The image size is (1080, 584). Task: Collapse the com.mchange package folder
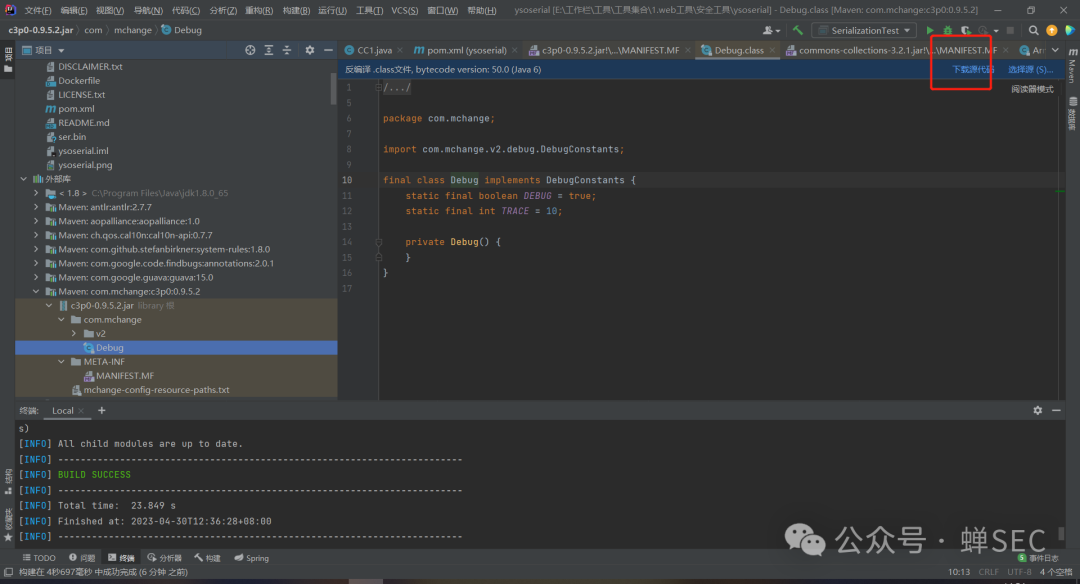pyautogui.click(x=61, y=320)
